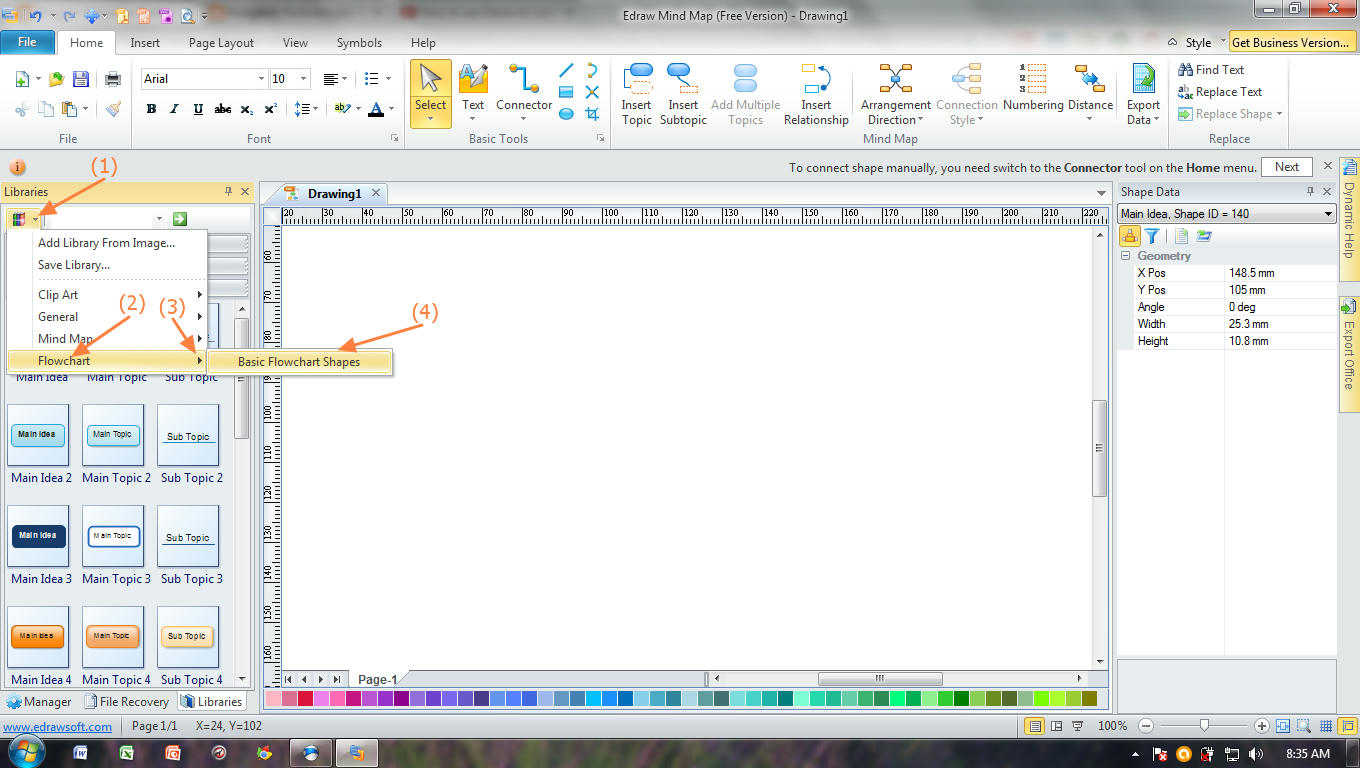Toggle Strikethrough formatting

pos(223,109)
